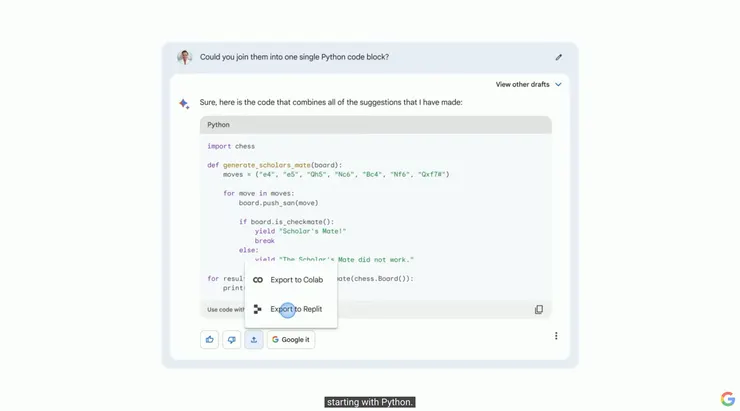This screenshot has width=740, height=411.
Task: Click the 'Use code with' caution text
Action: point(226,310)
